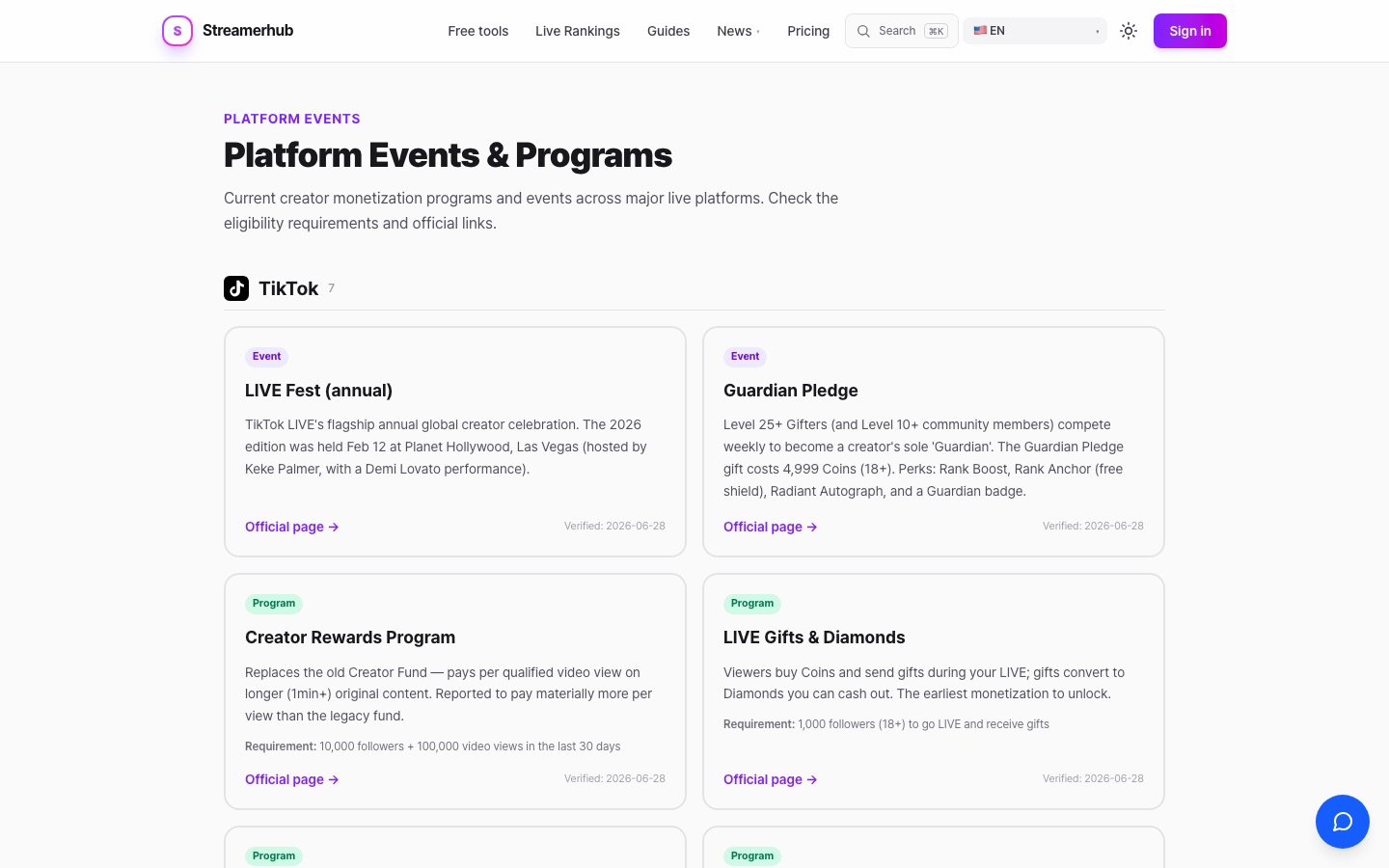
Task: Navigate to Pricing
Action: 808,31
